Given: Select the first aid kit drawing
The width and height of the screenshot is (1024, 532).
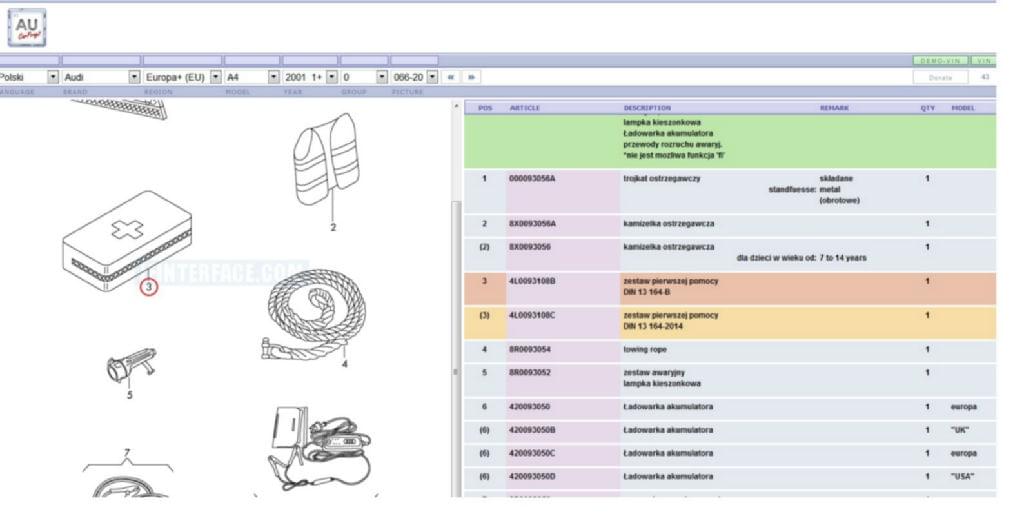Looking at the screenshot, I should pos(127,240).
